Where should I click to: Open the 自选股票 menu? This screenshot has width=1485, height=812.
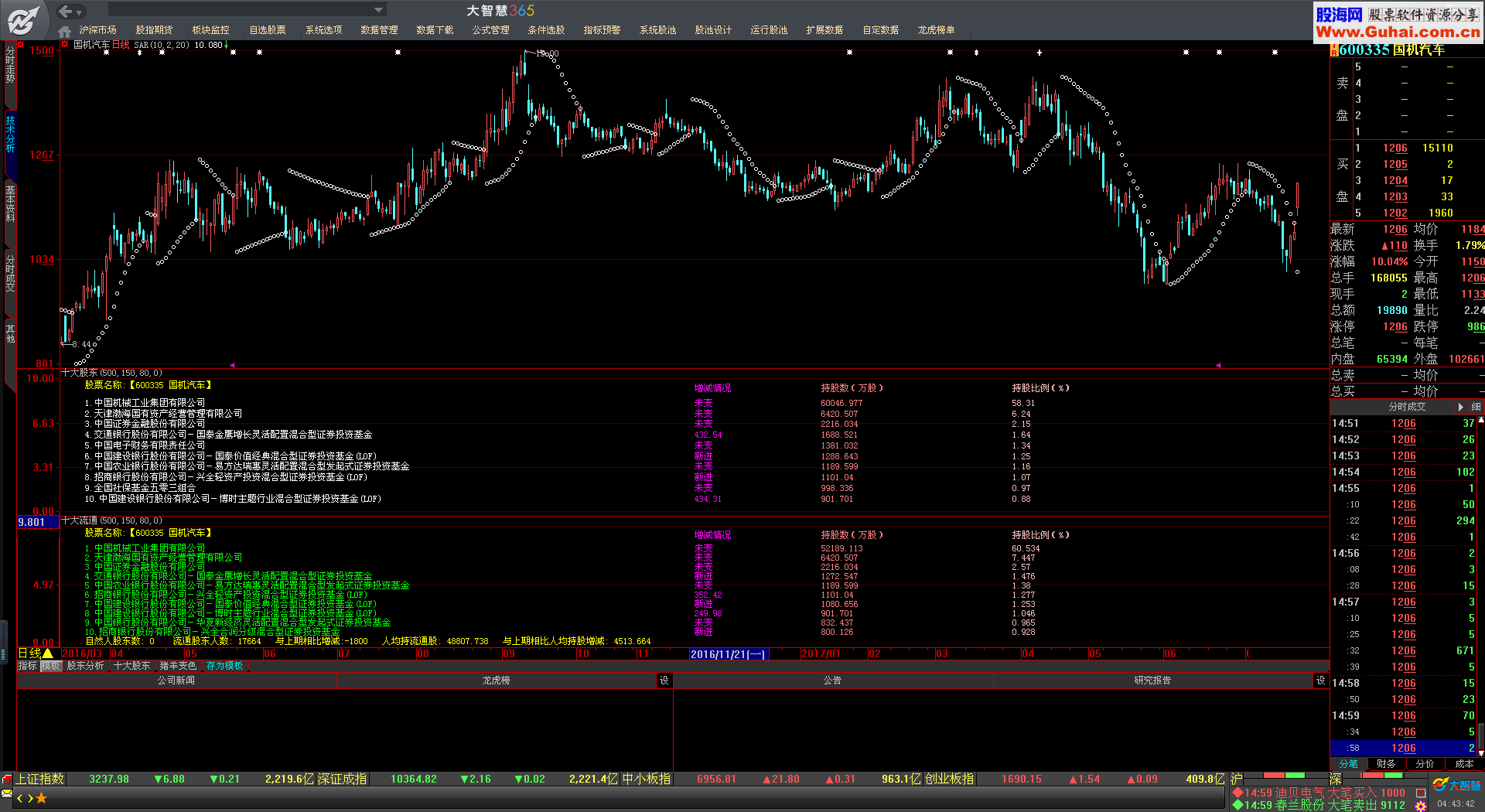(267, 30)
